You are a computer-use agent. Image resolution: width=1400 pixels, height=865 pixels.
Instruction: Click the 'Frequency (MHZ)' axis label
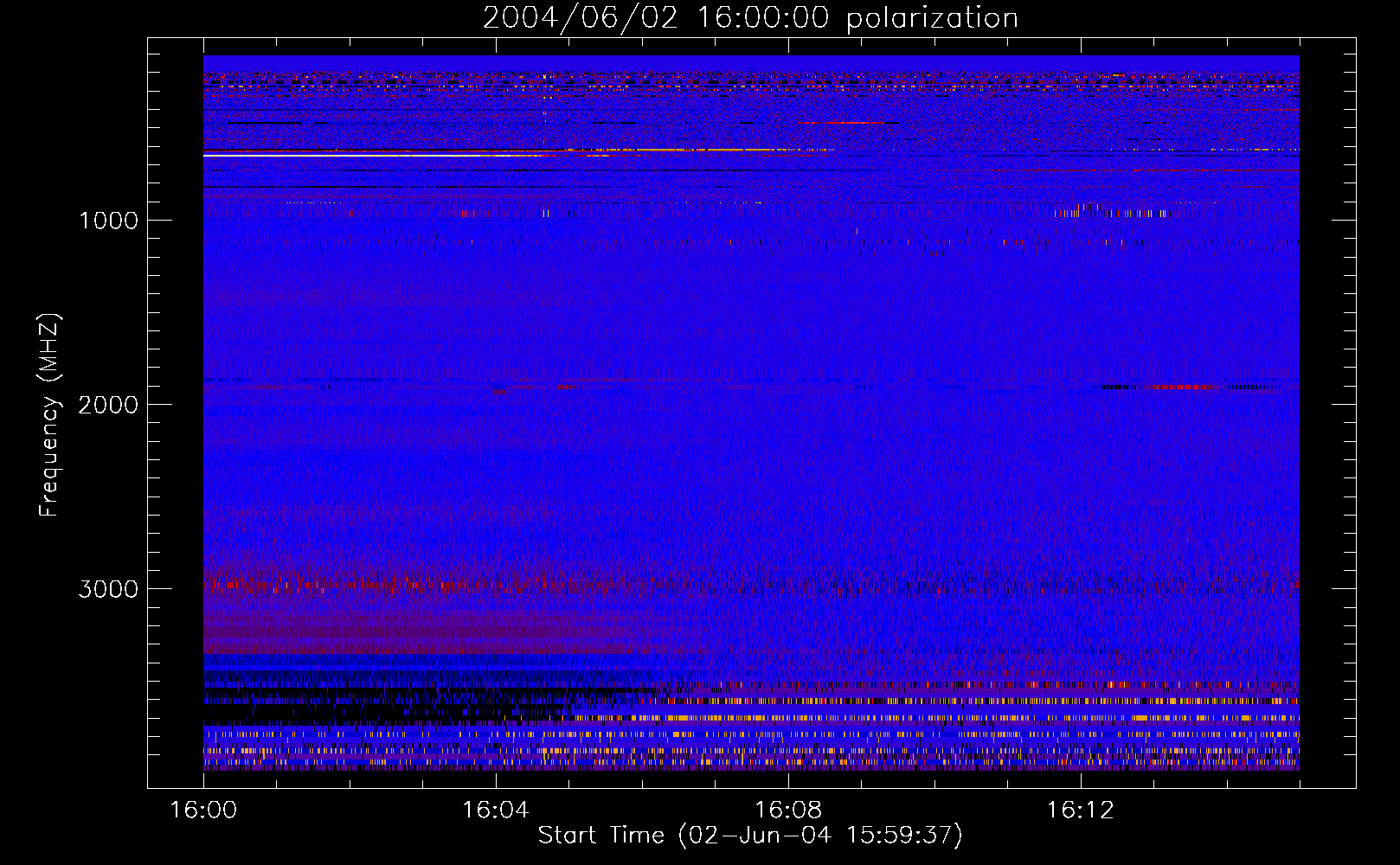tap(49, 415)
